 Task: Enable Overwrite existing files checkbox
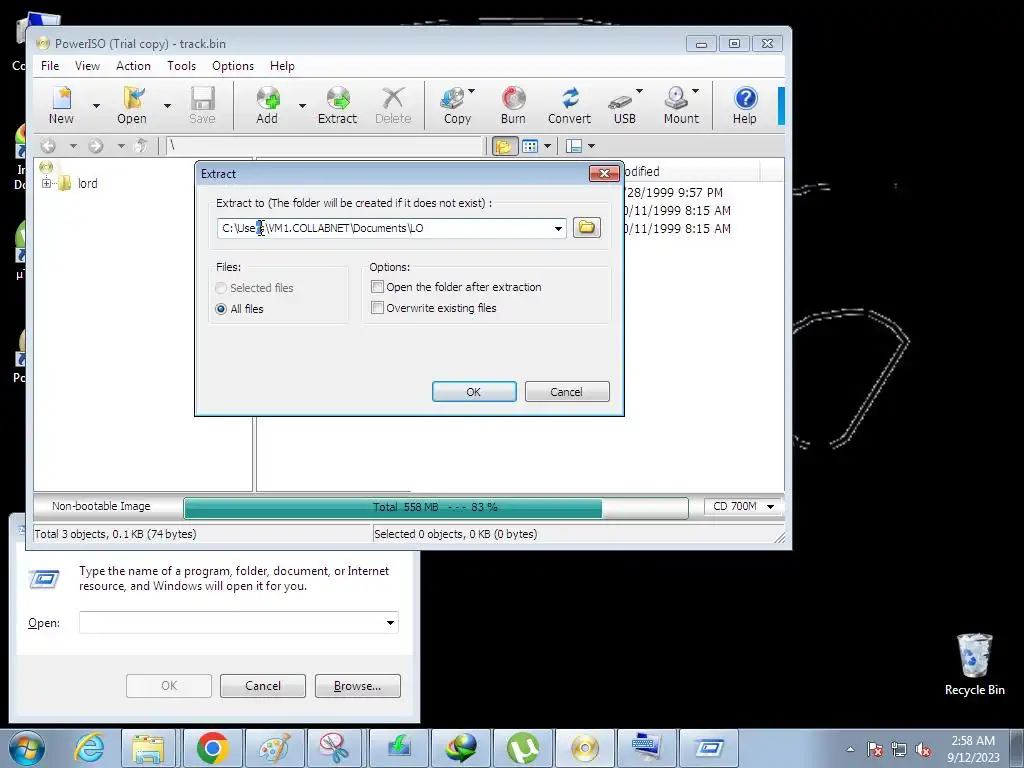[377, 308]
